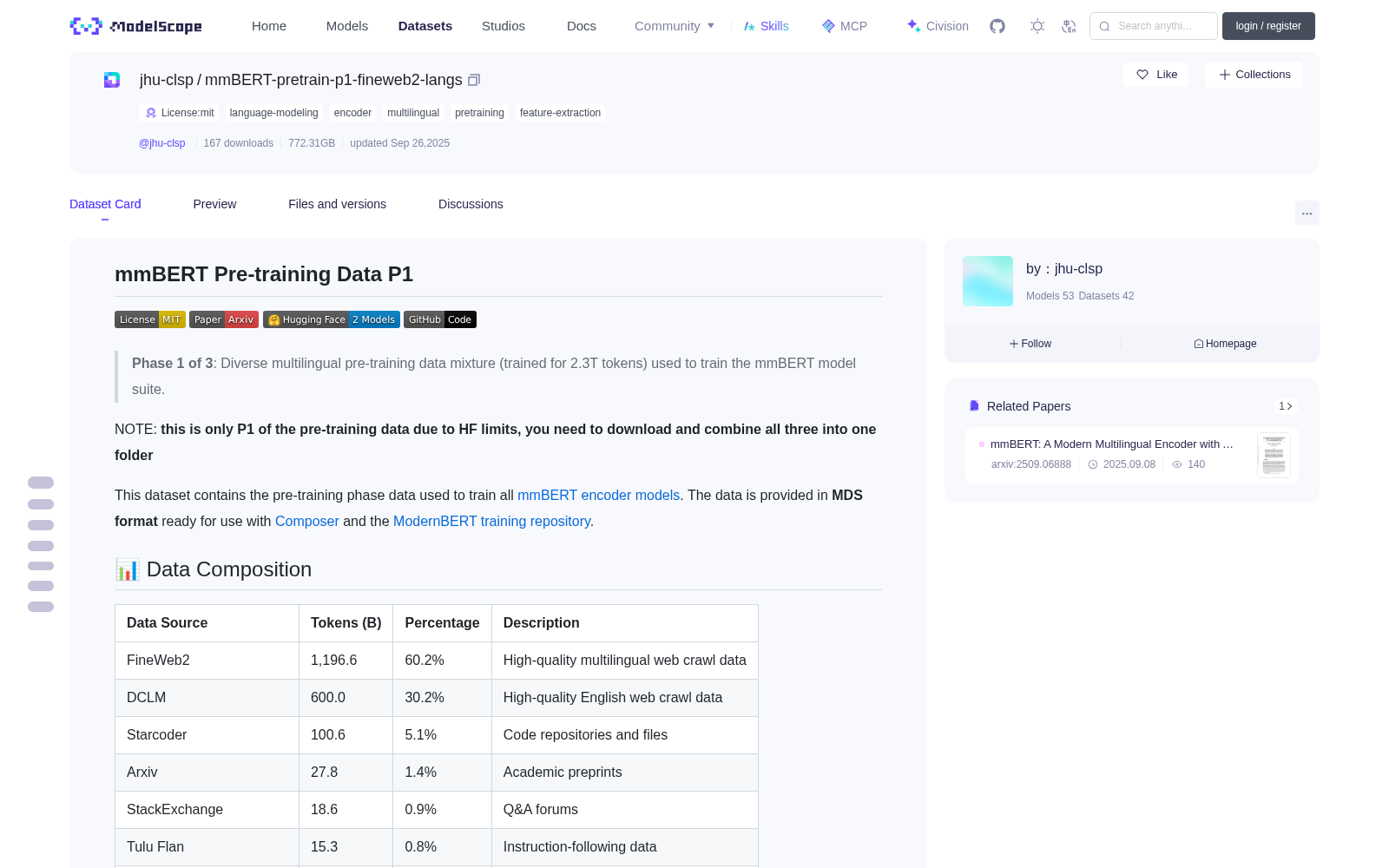This screenshot has width=1389, height=868.
Task: Follow the jhu-clsp organization
Action: [x=1030, y=344]
